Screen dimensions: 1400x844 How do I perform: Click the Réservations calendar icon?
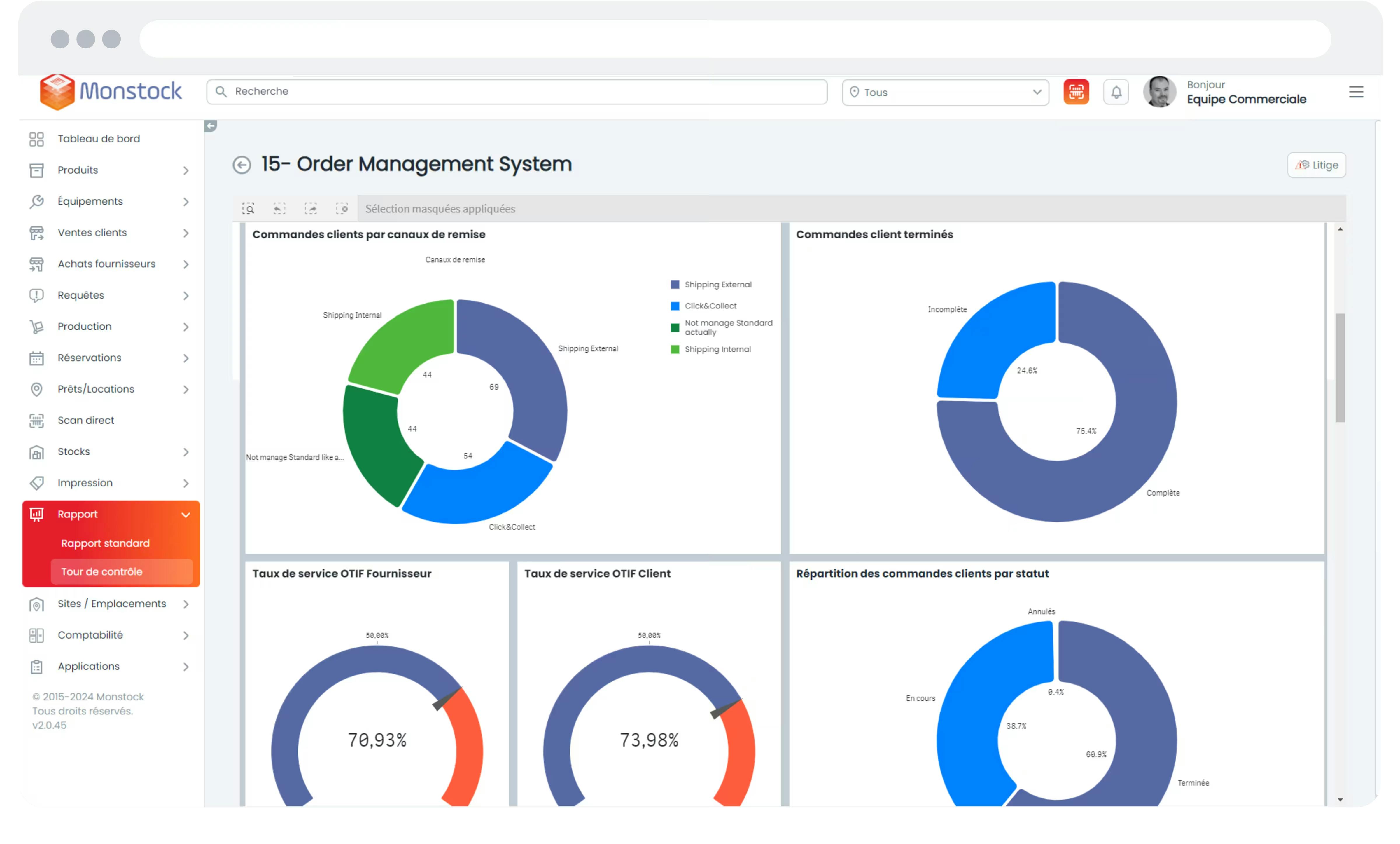tap(36, 358)
